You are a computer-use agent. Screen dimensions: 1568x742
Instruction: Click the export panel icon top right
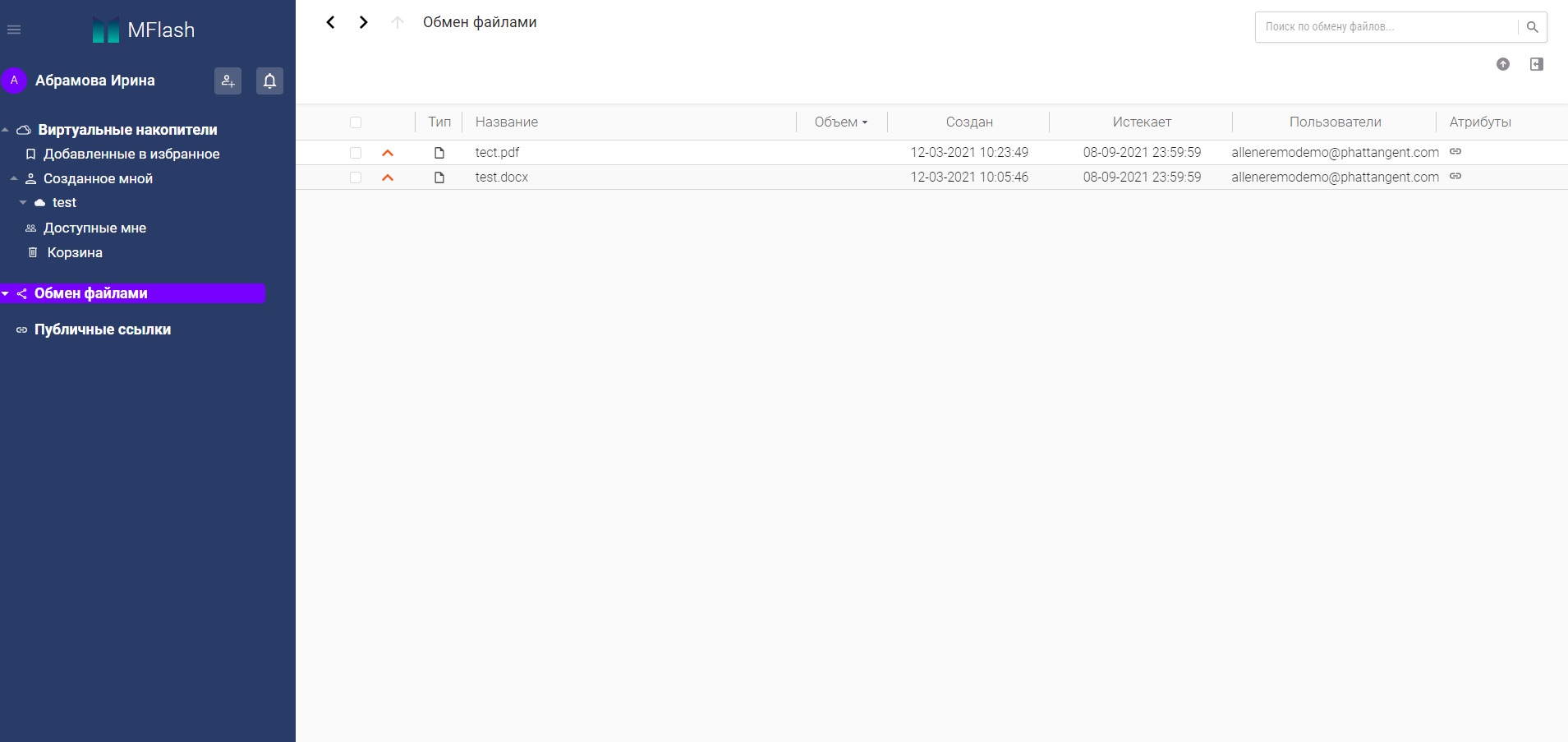(x=1537, y=64)
